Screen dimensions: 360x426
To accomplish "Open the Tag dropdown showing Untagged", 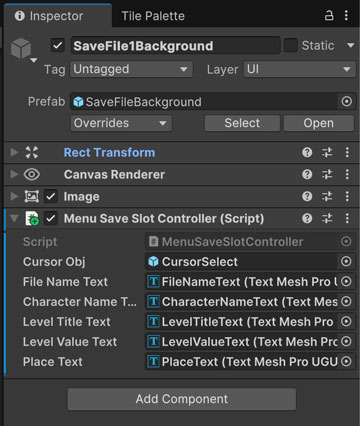I will click(131, 69).
